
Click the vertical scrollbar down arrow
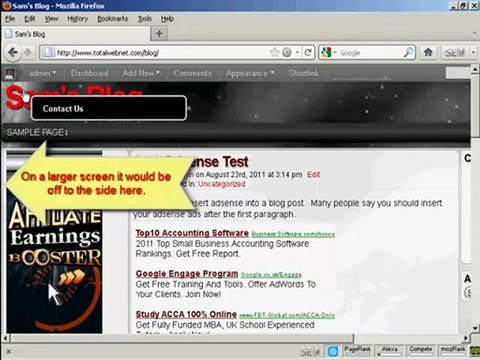click(475, 328)
